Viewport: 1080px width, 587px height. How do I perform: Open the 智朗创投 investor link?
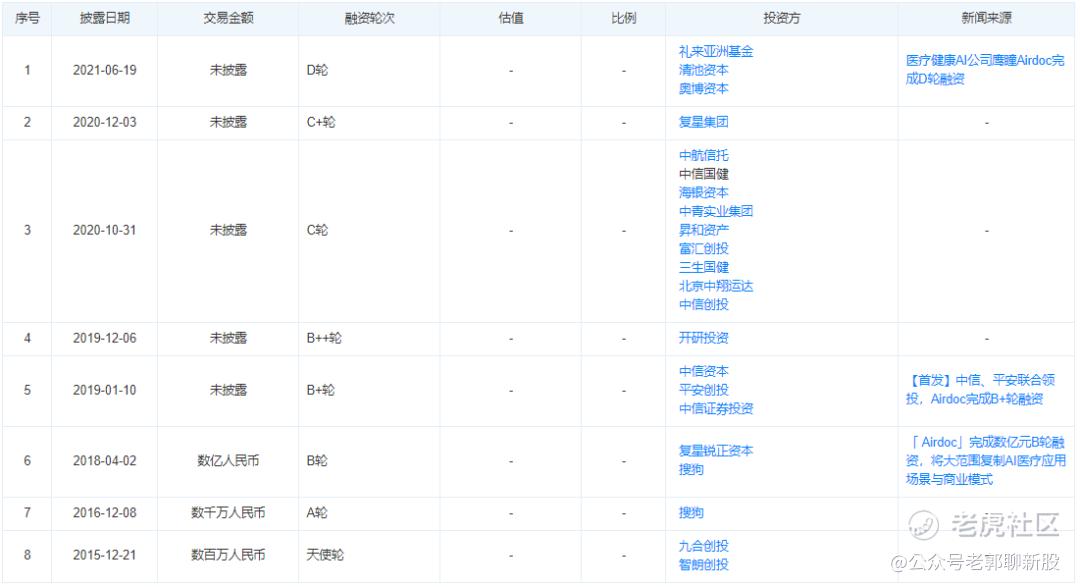(703, 565)
